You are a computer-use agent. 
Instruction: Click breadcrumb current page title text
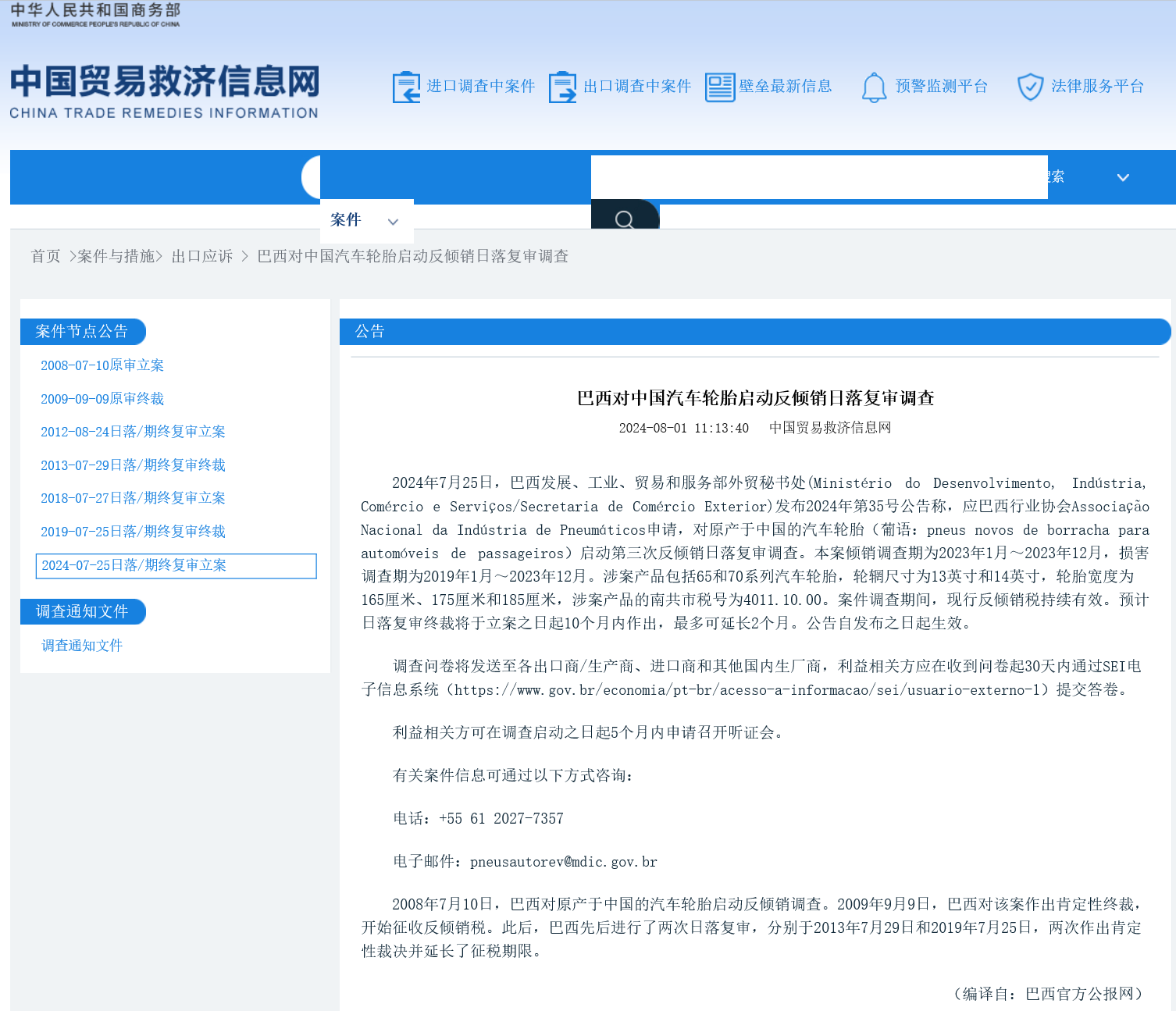[x=413, y=256]
